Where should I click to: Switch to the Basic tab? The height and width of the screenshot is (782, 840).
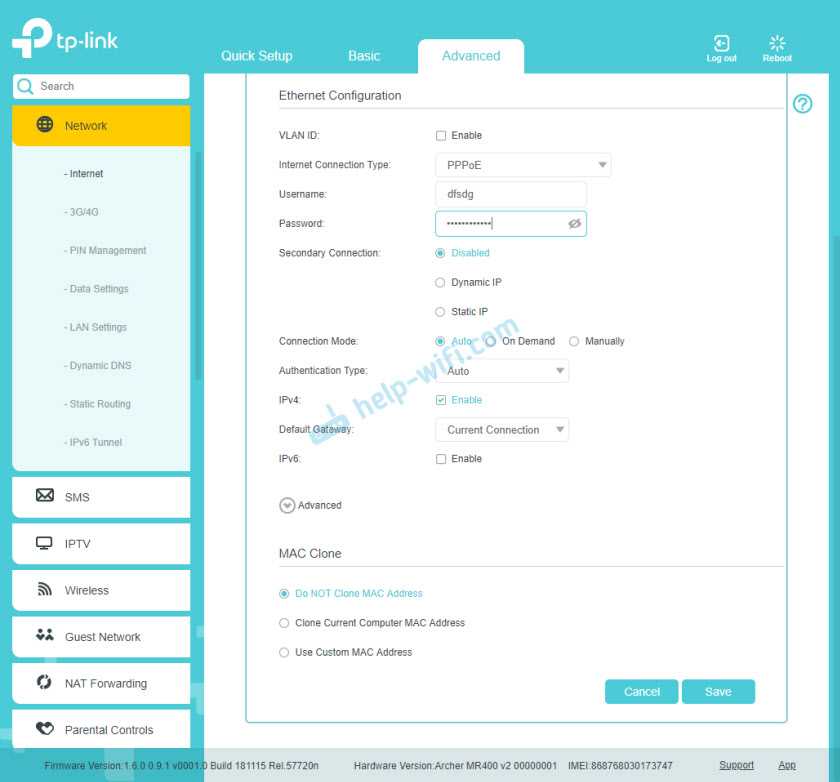coord(364,56)
